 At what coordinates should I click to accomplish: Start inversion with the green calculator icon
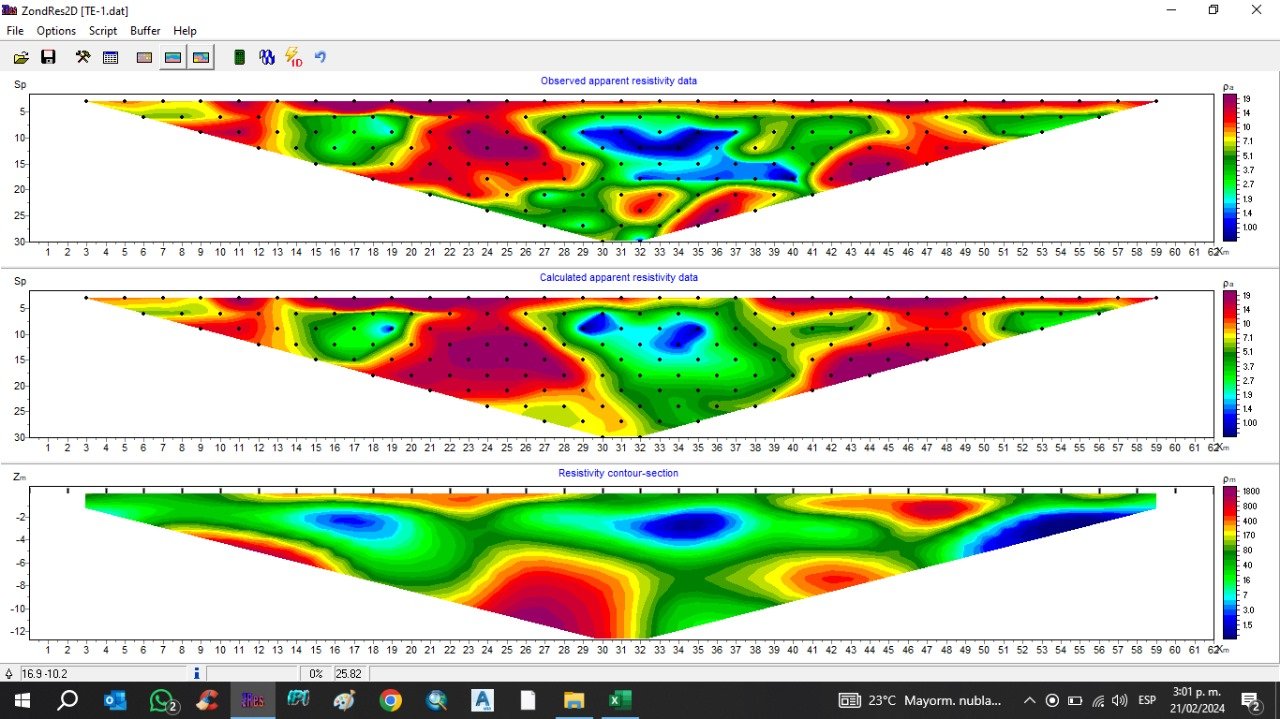pyautogui.click(x=239, y=58)
